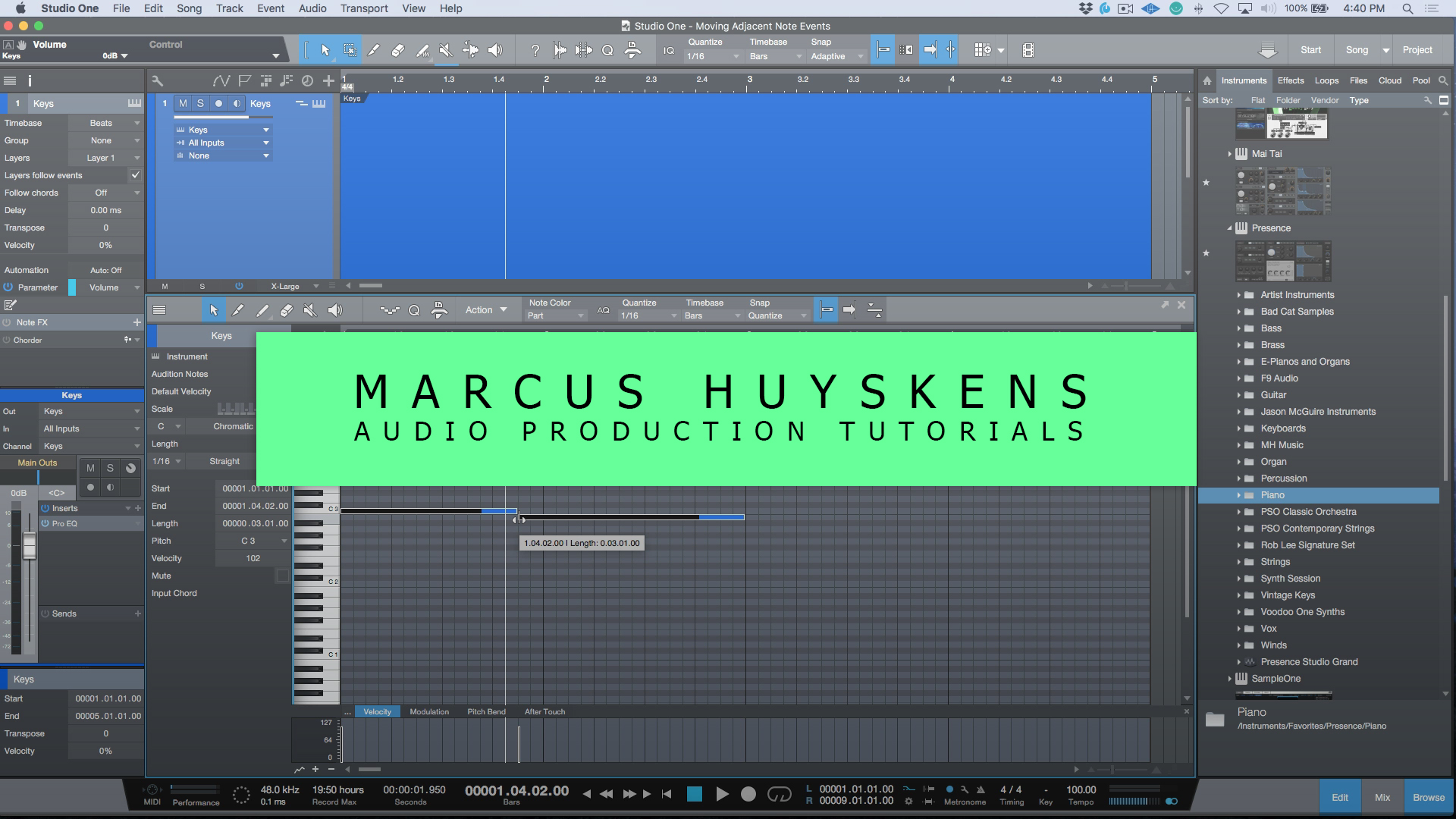Add a track with the plus icon
Screen dimensions: 1456x819
click(328, 80)
